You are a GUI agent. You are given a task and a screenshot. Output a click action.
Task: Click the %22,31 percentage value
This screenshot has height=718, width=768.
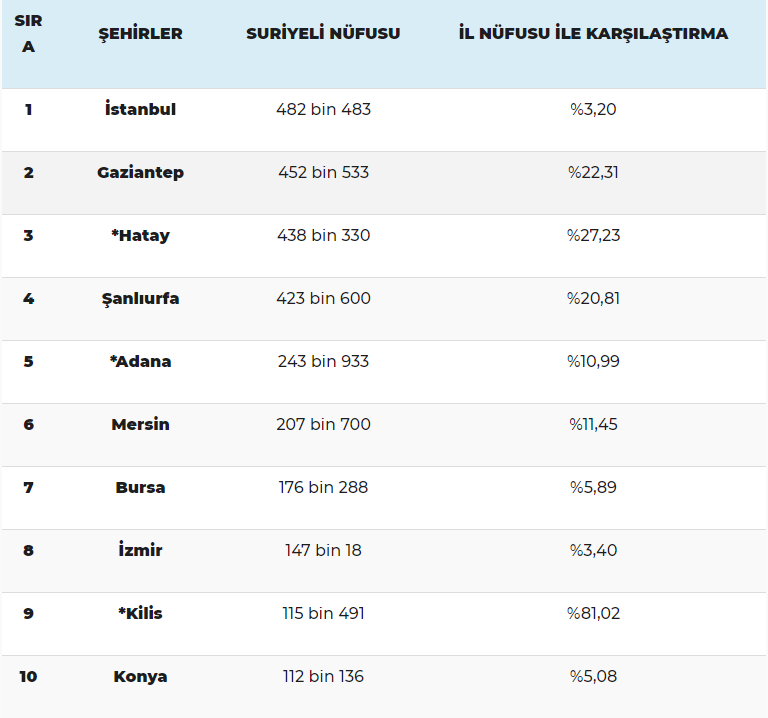593,172
